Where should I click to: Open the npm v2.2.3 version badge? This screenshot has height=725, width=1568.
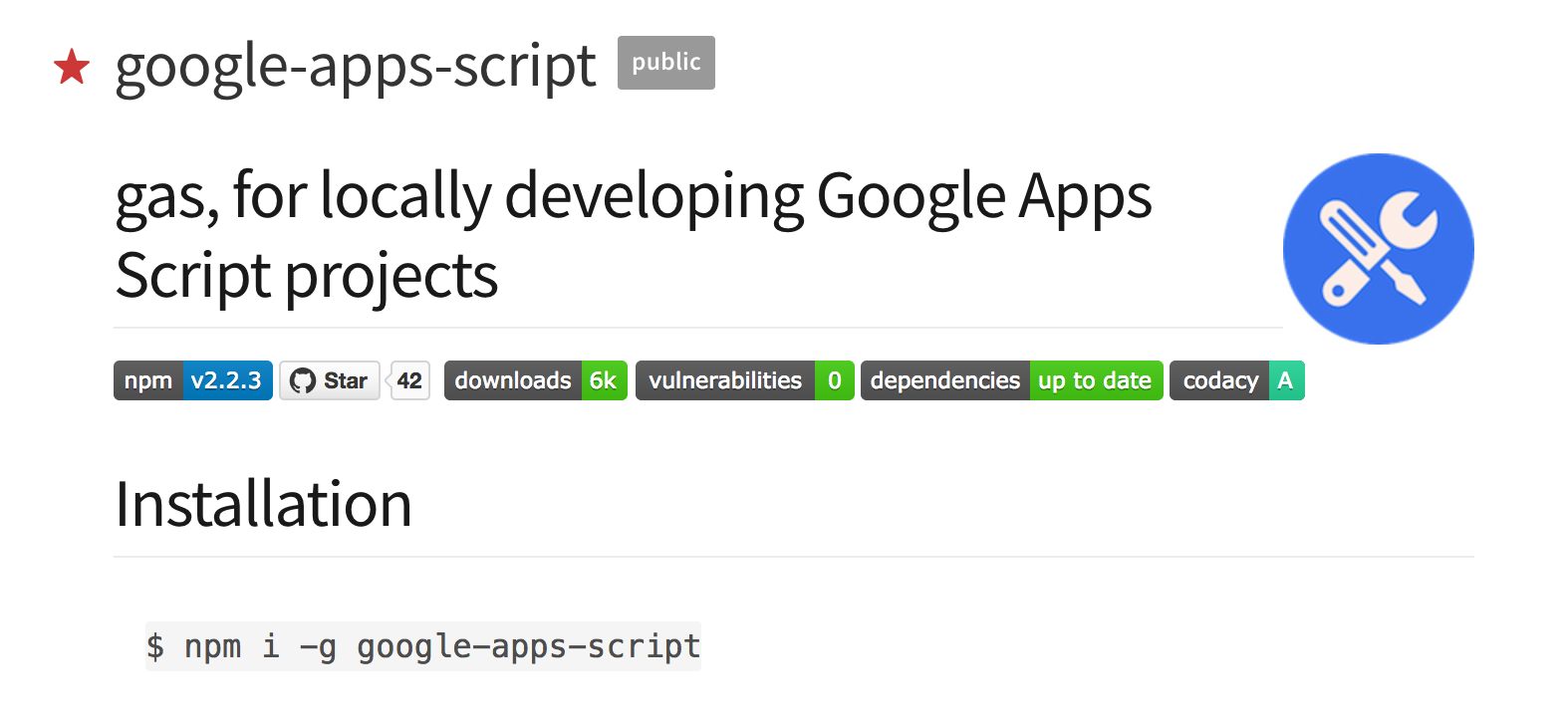(193, 380)
